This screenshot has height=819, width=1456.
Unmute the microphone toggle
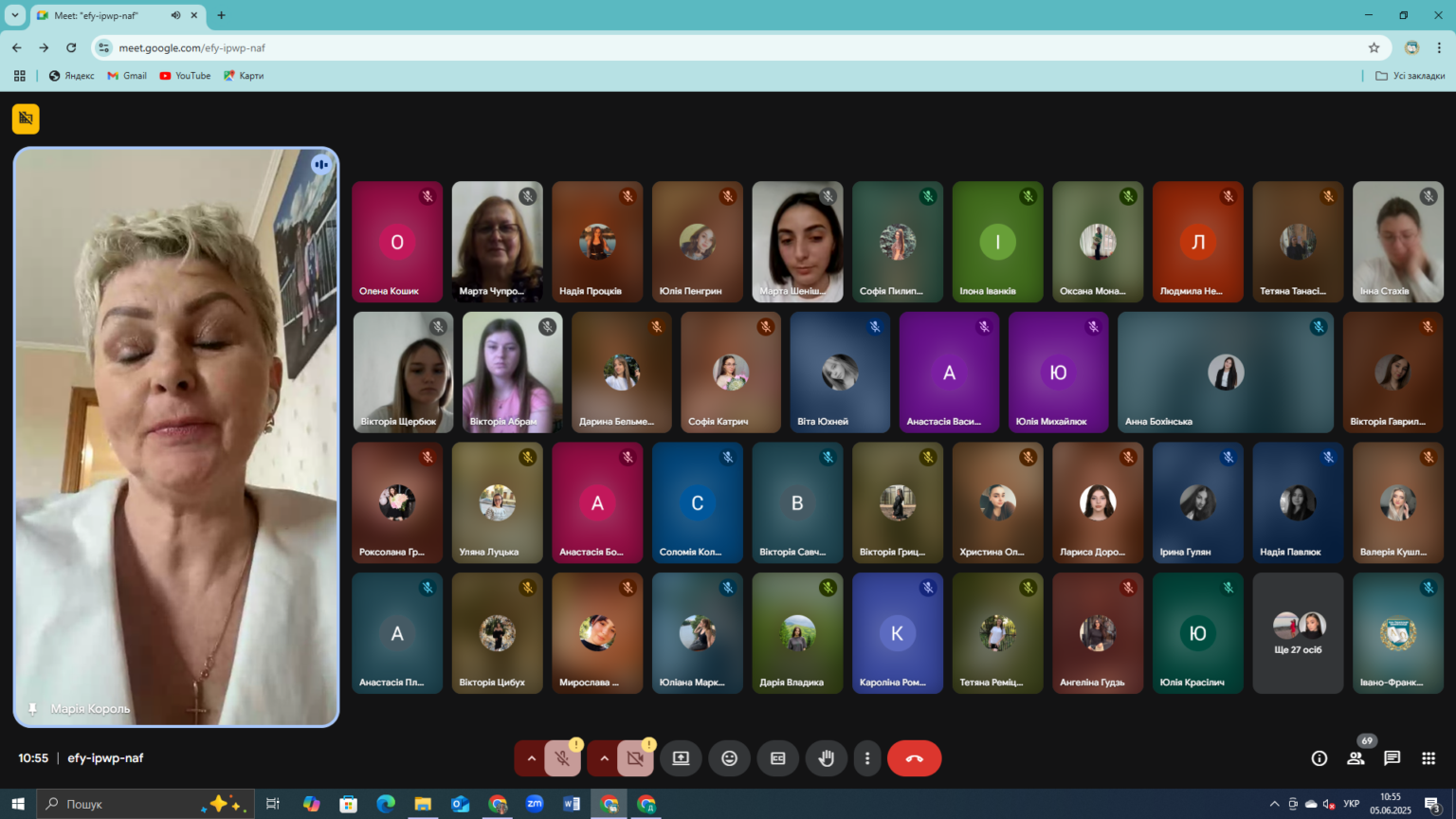click(x=562, y=758)
